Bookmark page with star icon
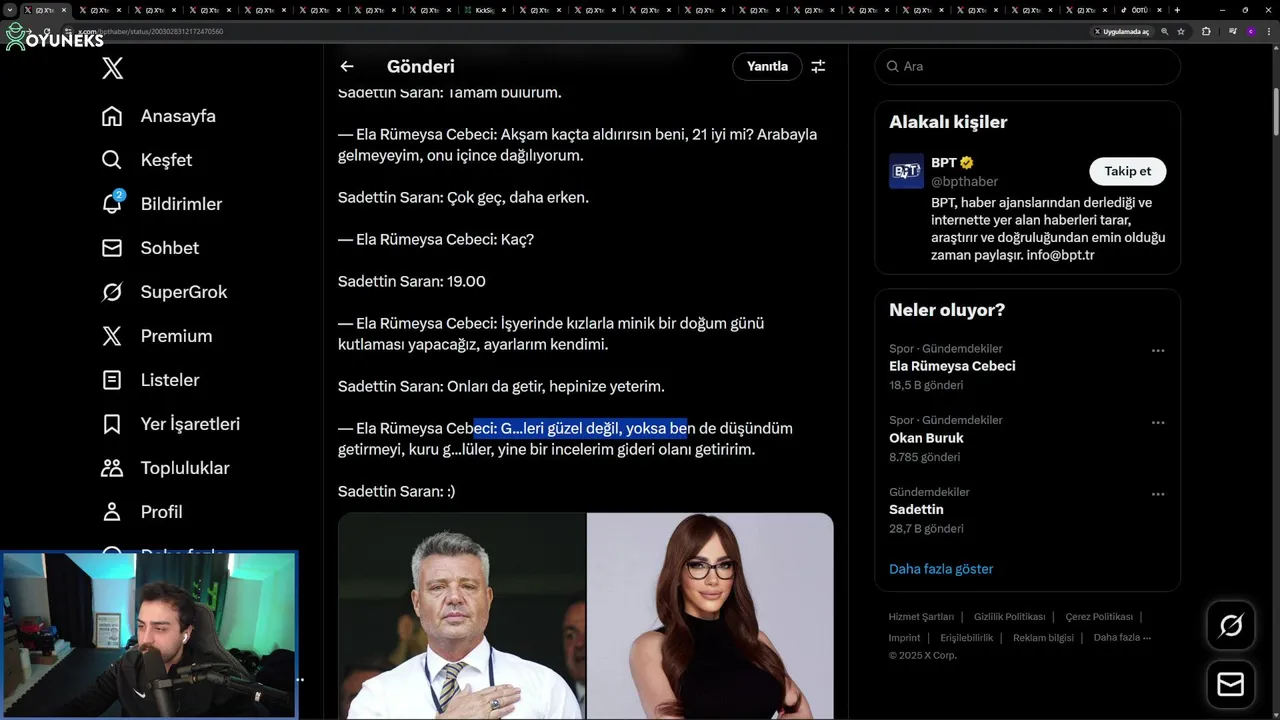This screenshot has height=720, width=1280. [1181, 32]
